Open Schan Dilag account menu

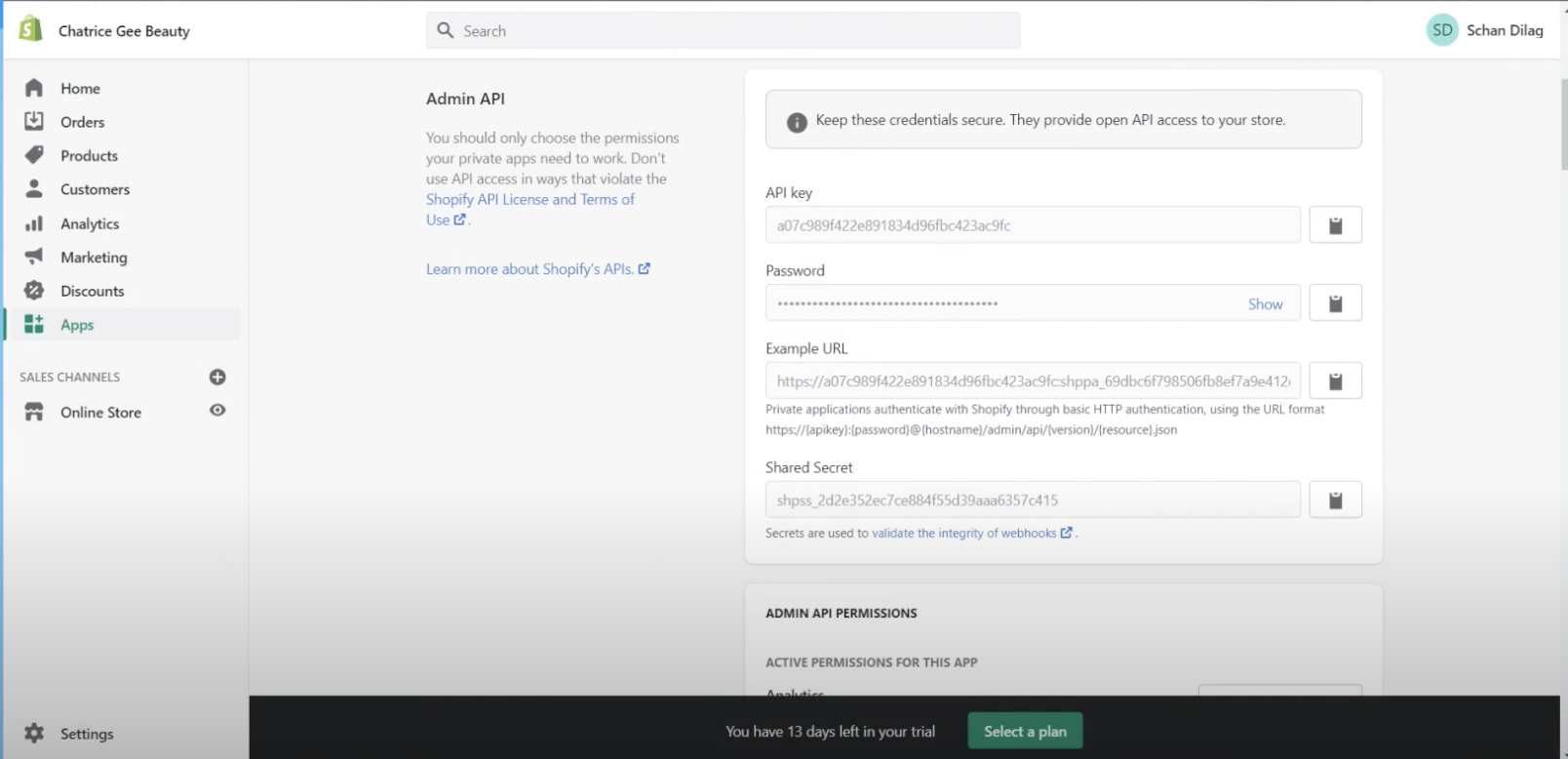pyautogui.click(x=1485, y=30)
